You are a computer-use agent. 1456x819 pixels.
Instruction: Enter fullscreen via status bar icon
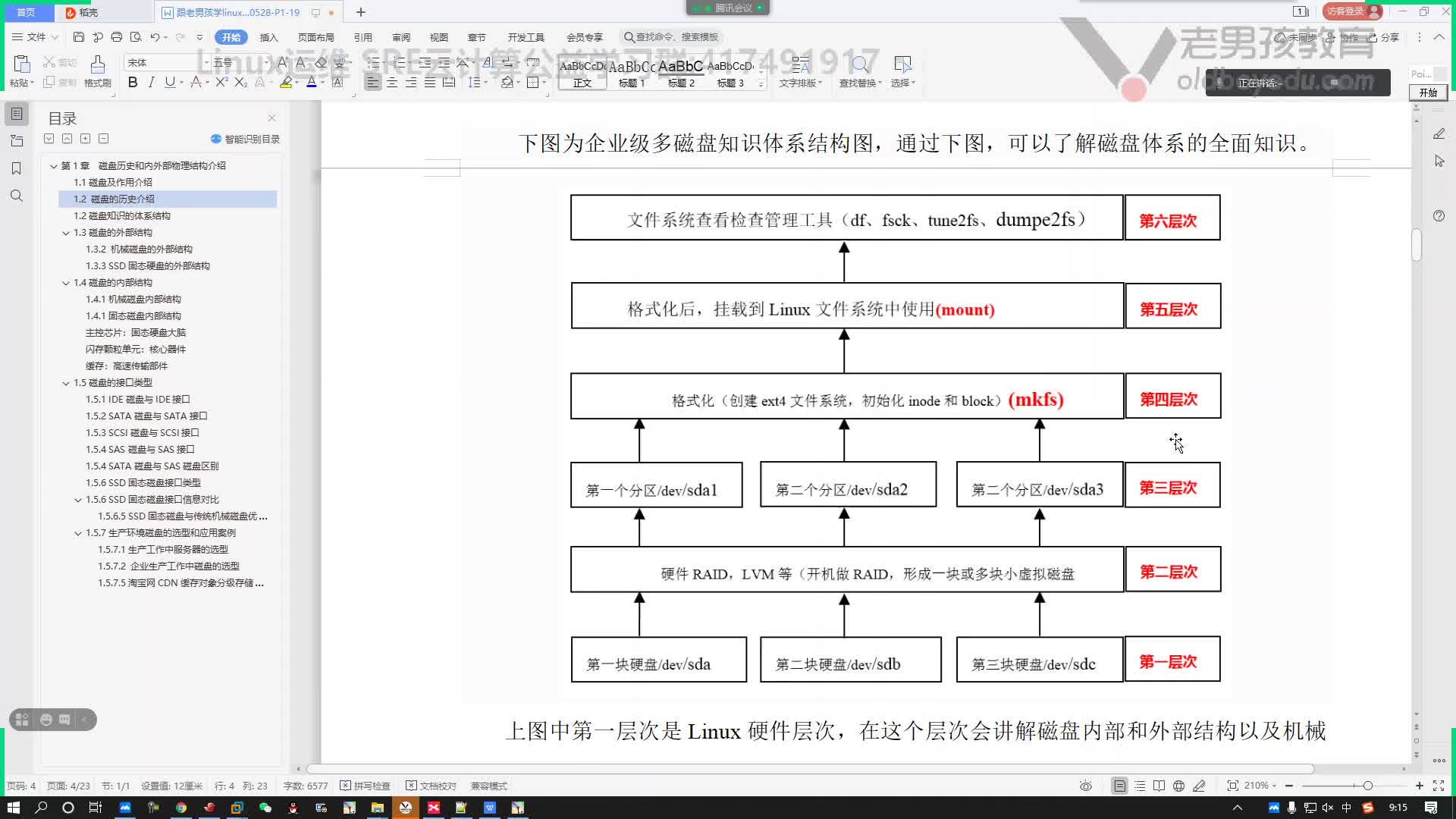[1439, 786]
